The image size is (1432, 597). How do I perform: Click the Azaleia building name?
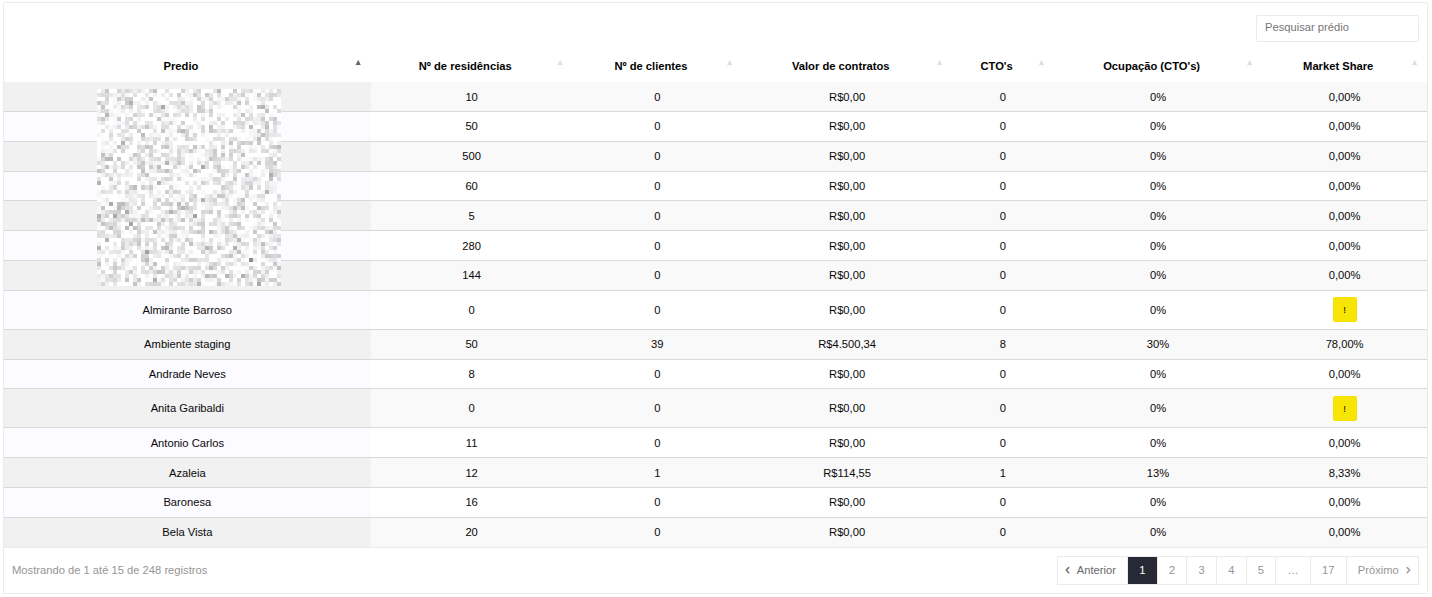(x=187, y=473)
